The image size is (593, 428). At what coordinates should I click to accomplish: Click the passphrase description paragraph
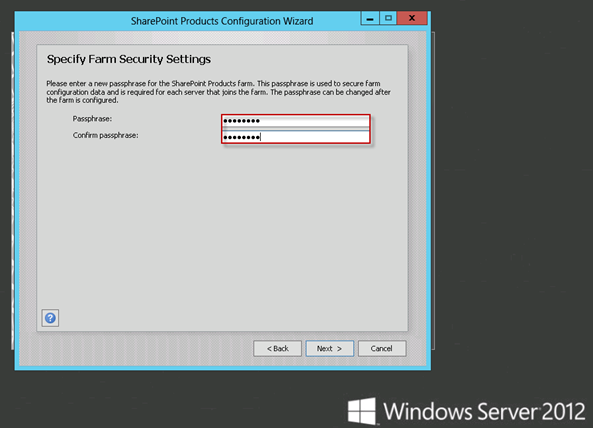[x=218, y=92]
